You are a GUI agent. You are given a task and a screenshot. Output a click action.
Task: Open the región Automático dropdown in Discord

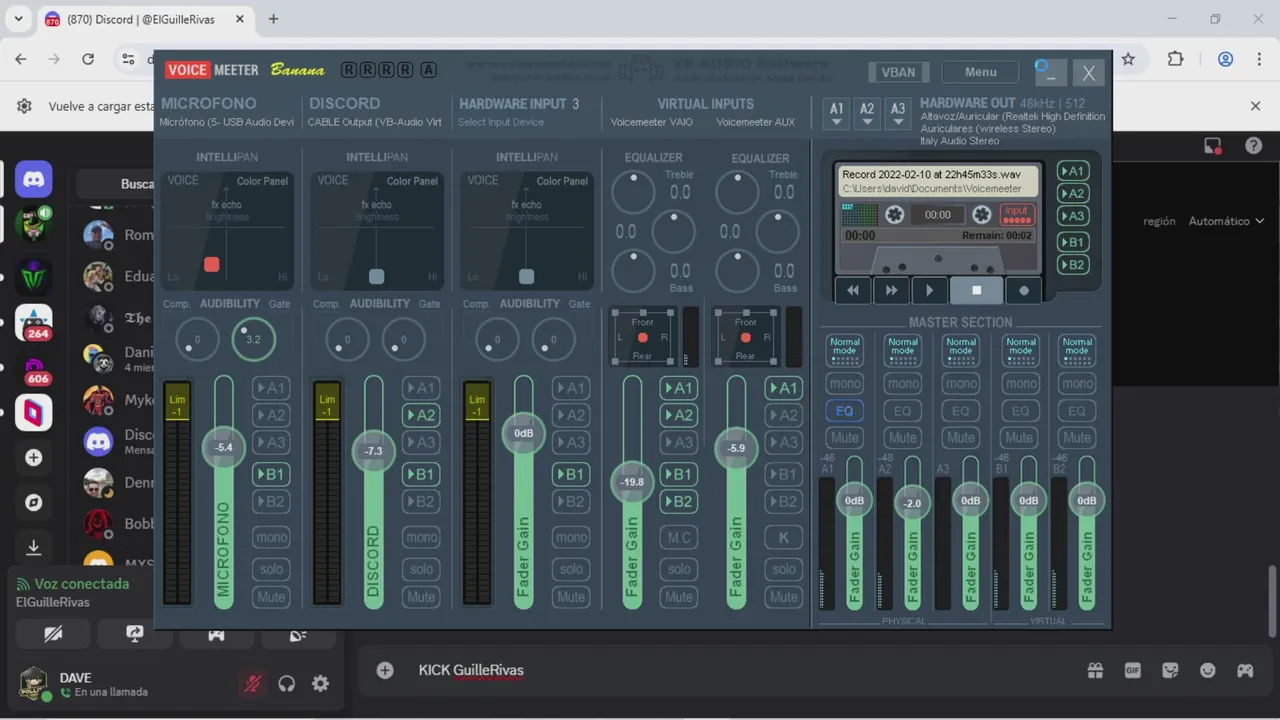[x=1226, y=221]
